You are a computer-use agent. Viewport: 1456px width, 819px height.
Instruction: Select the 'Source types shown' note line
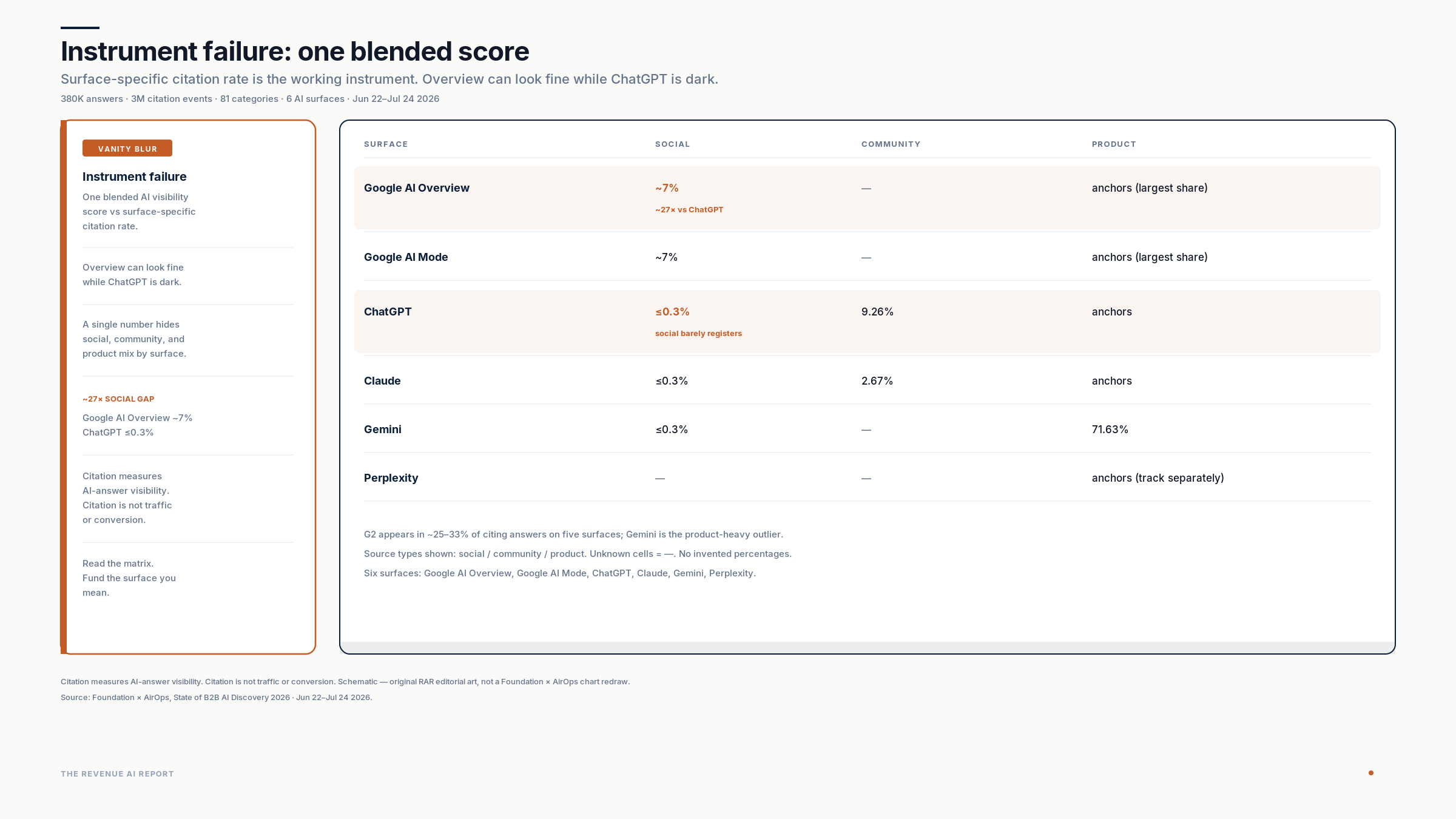pyautogui.click(x=578, y=554)
